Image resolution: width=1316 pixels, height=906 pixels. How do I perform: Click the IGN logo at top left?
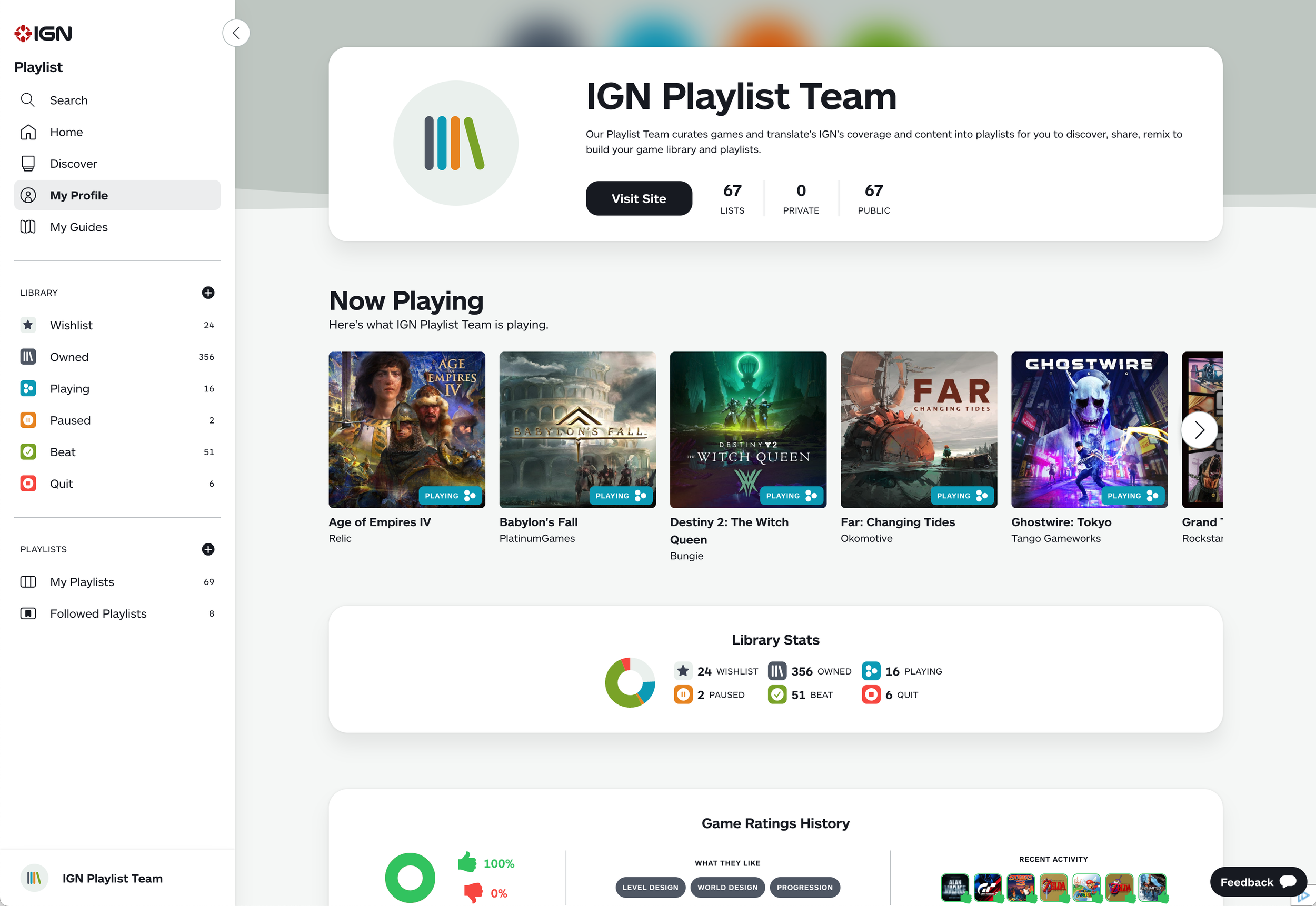43,33
